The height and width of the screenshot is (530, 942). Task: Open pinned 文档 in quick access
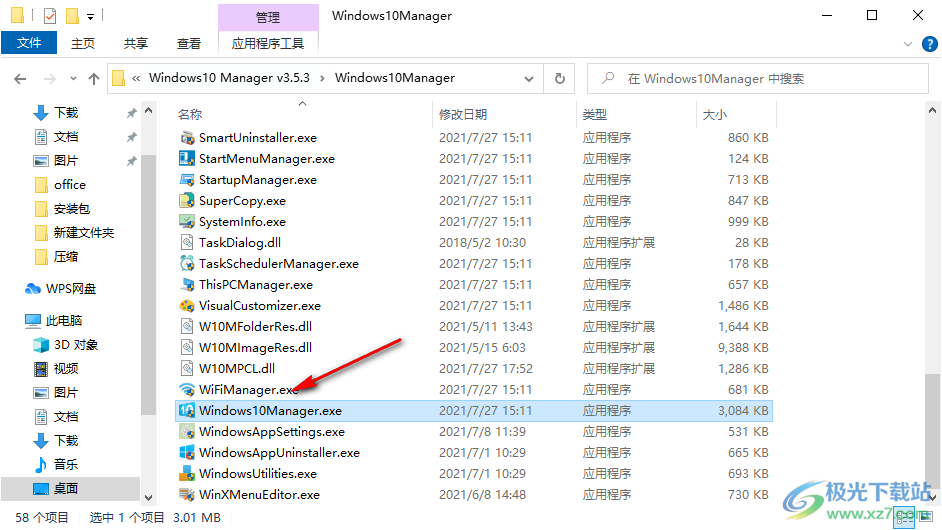66,136
